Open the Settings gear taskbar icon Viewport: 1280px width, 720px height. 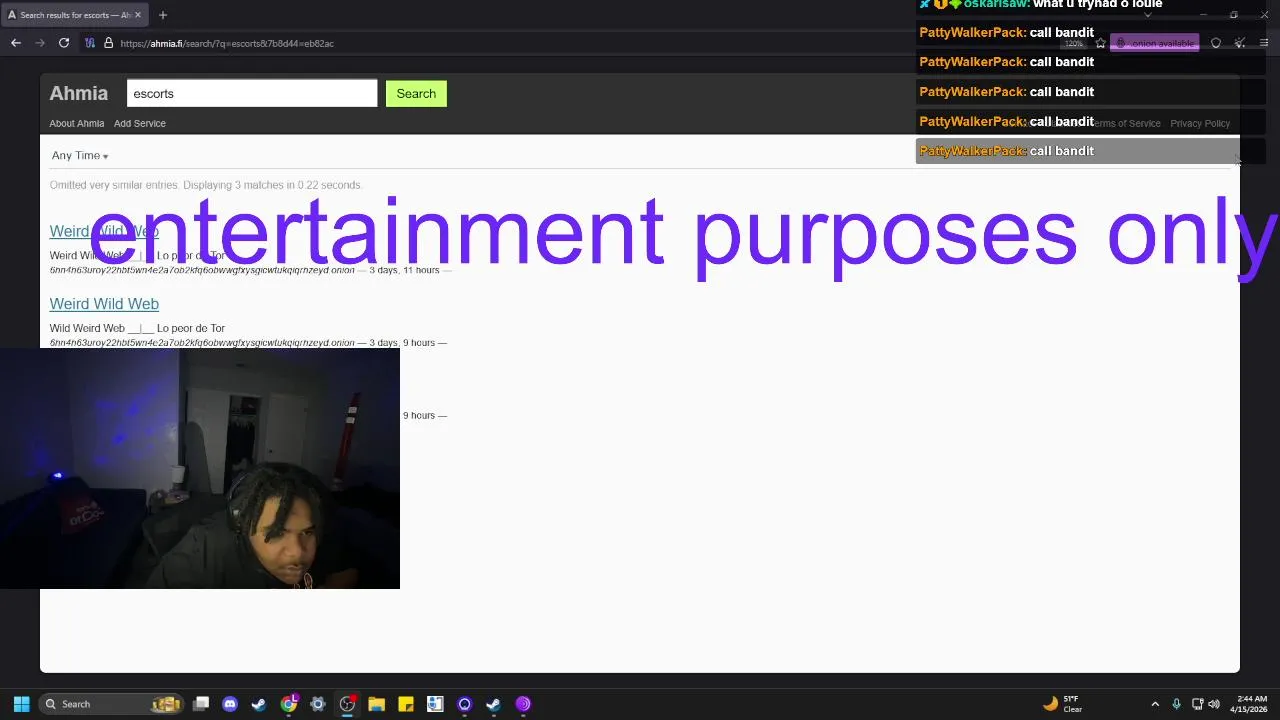coord(318,704)
